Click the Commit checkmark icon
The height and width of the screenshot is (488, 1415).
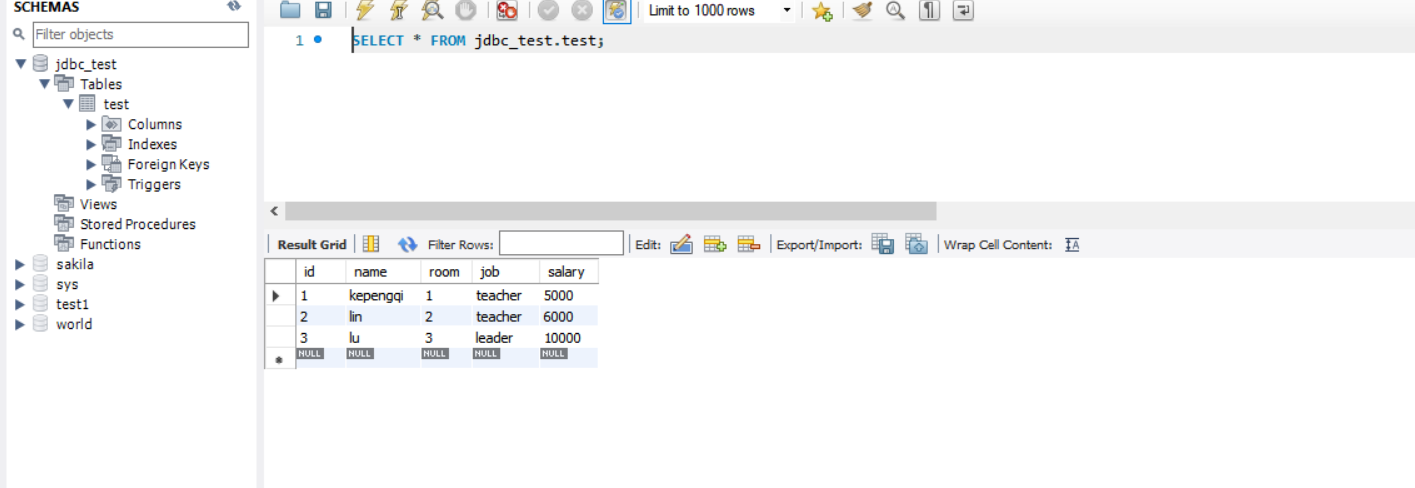(x=548, y=11)
